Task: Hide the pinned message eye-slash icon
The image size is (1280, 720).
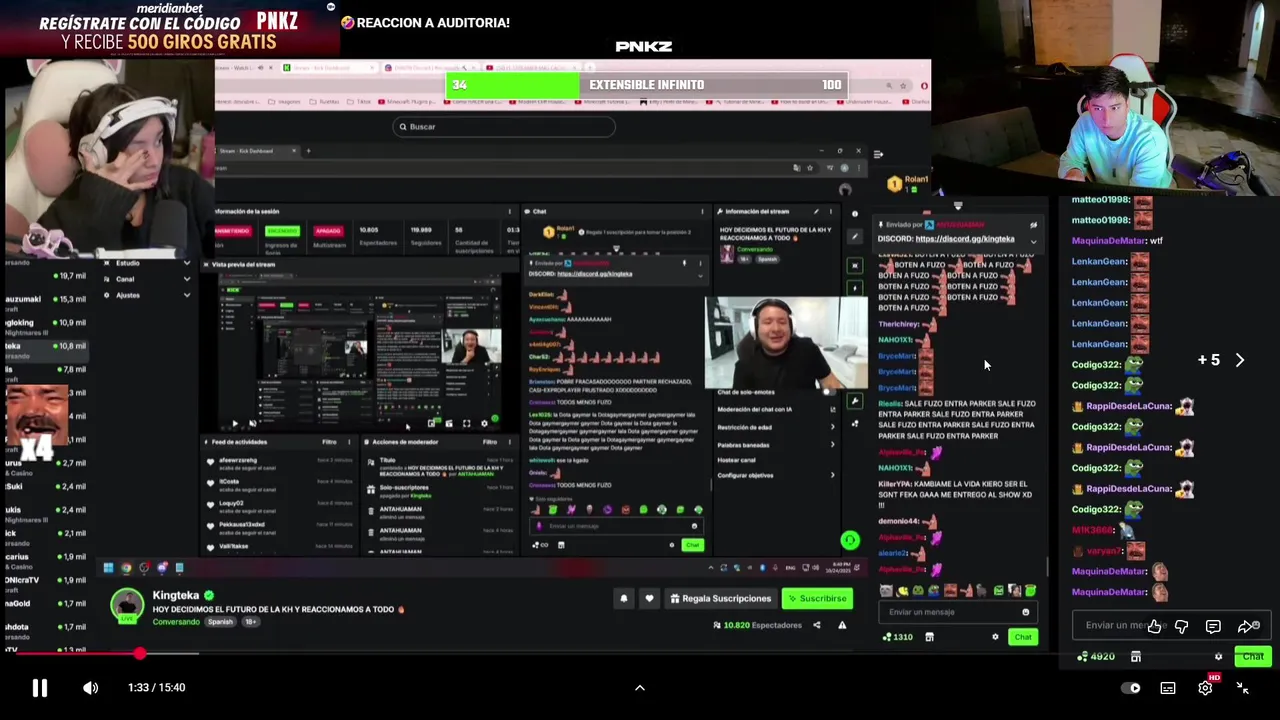Action: (x=1033, y=225)
